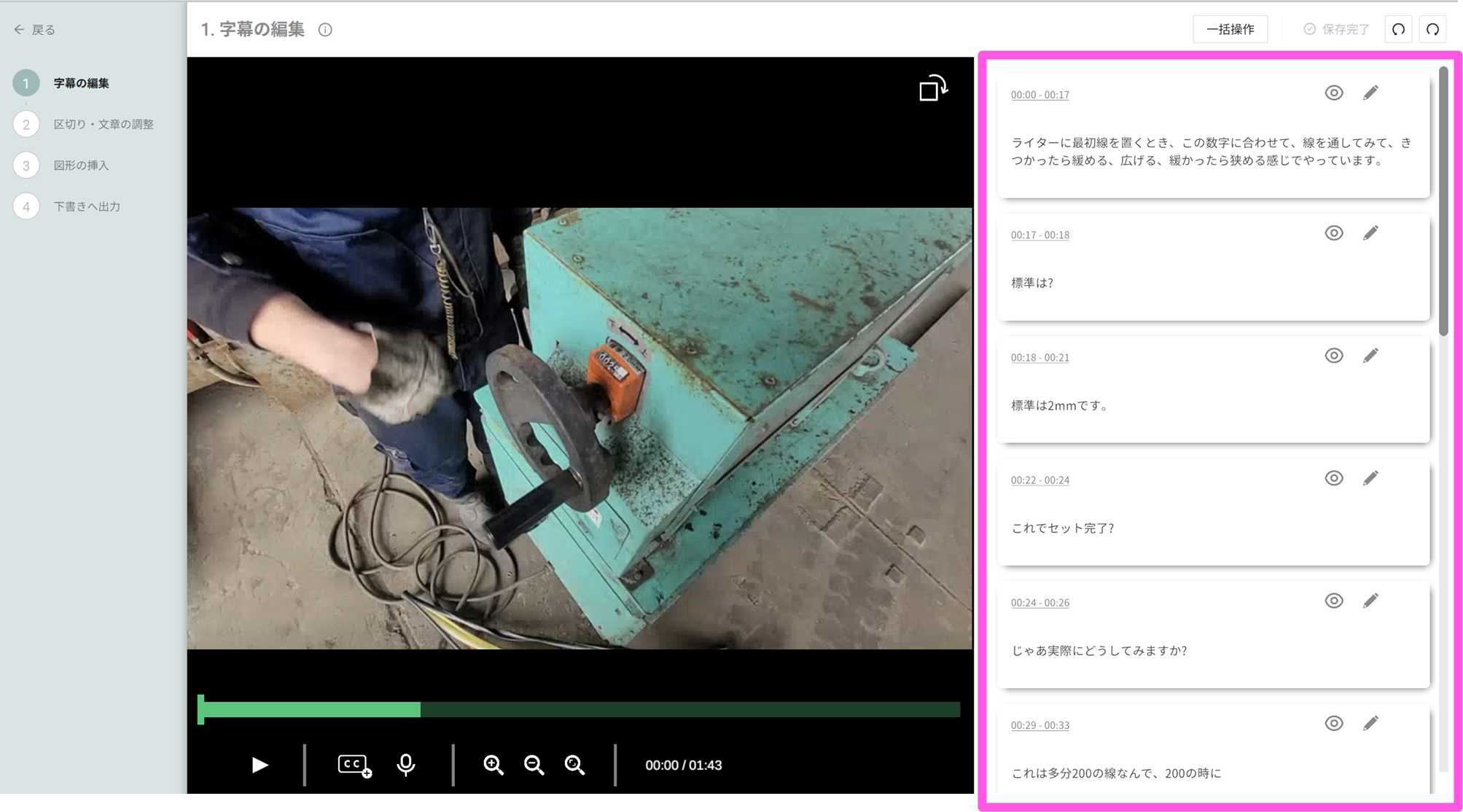Viewport: 1463px width, 812px height.
Task: Click the rotate video icon
Action: [932, 88]
